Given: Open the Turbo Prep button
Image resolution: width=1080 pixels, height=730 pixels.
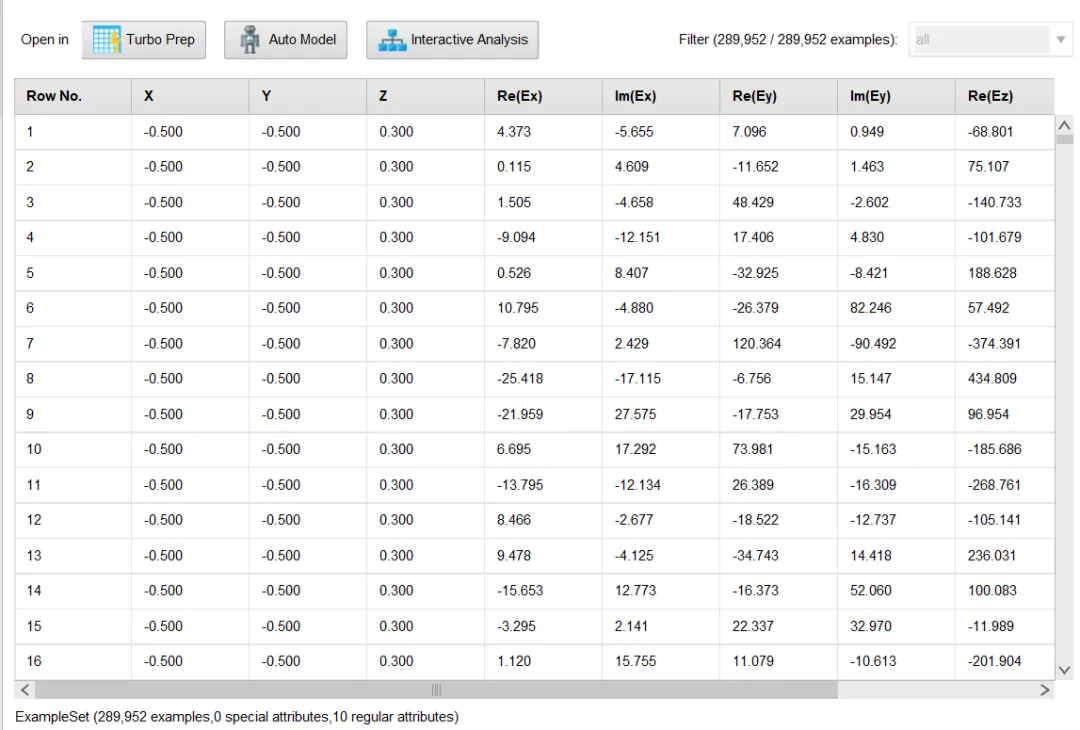Looking at the screenshot, I should pos(145,40).
